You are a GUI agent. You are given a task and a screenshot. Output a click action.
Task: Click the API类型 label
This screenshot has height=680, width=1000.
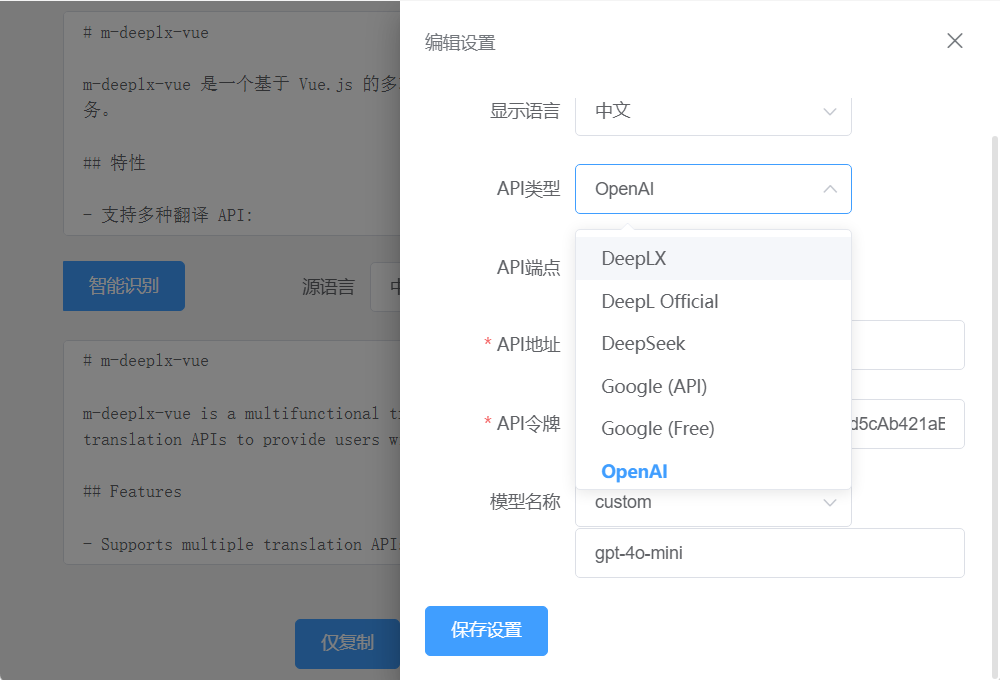click(x=528, y=189)
